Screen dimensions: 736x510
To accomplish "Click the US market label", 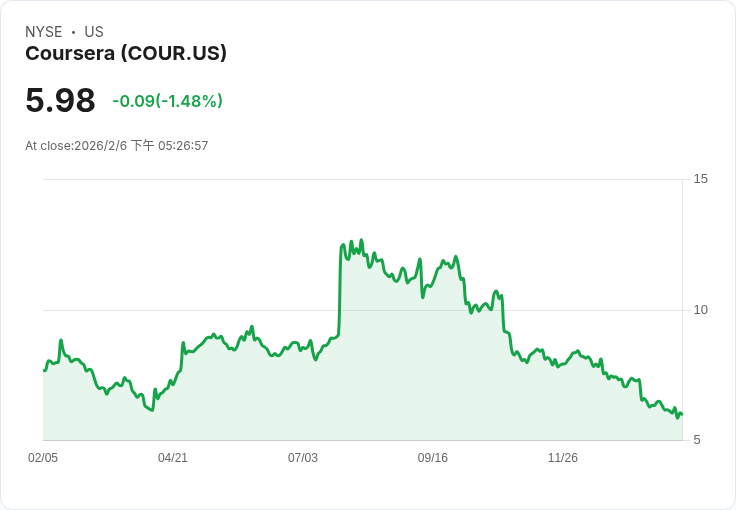I will coord(94,32).
